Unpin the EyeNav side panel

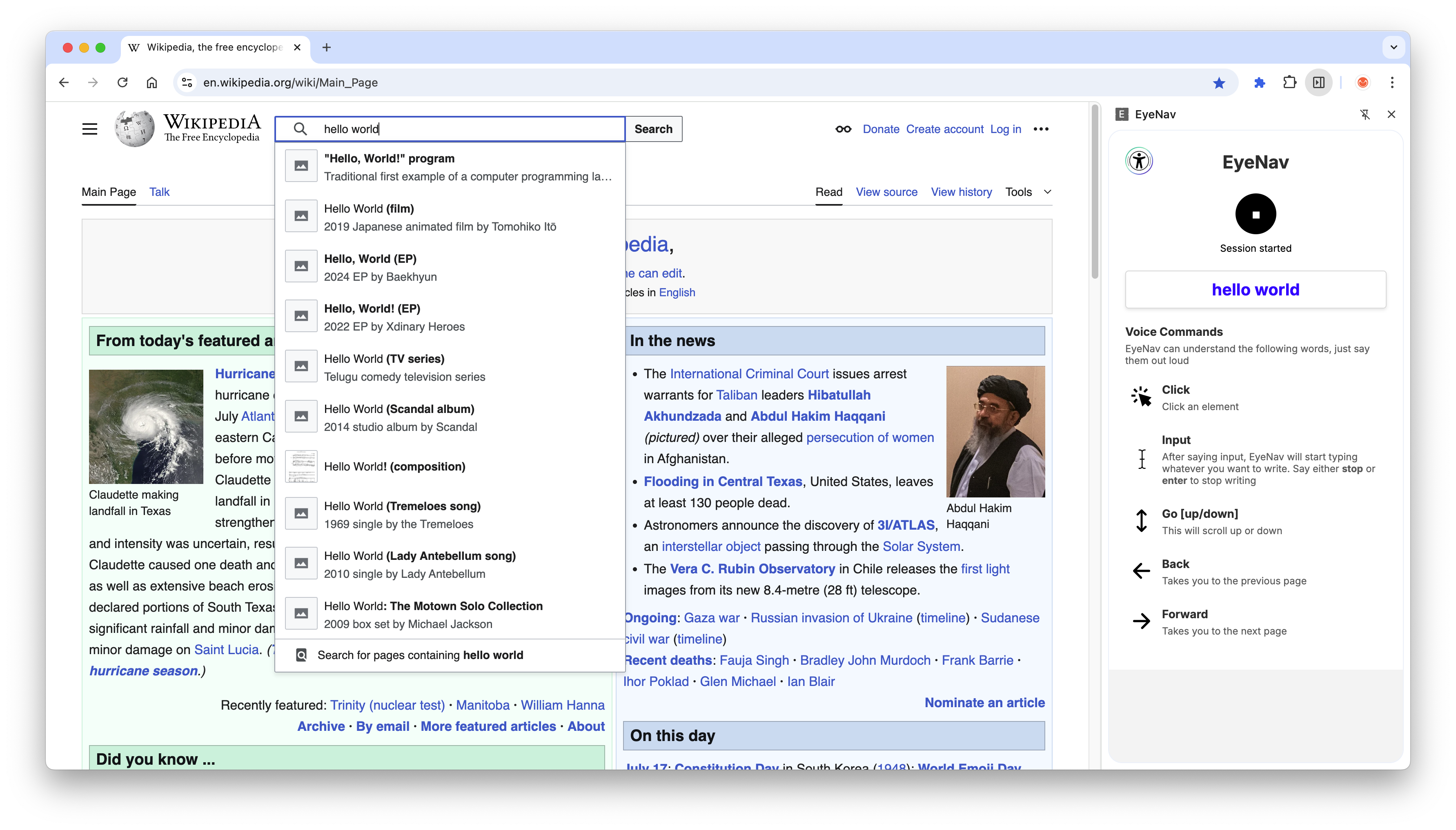point(1365,115)
